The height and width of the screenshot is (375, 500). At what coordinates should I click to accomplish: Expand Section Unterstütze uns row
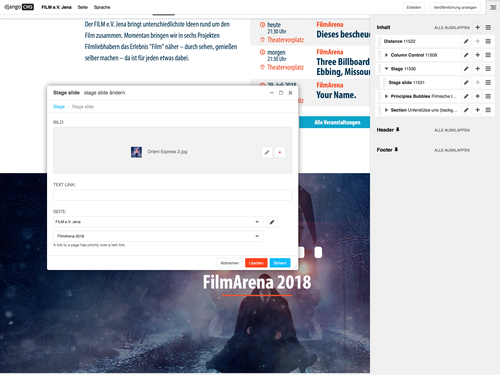pos(386,110)
